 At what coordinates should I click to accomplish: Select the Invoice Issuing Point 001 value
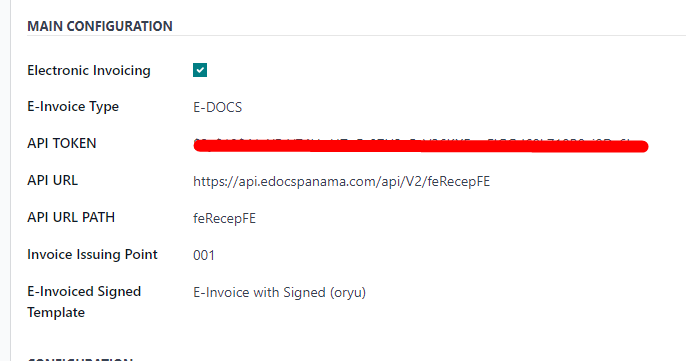[x=204, y=255]
